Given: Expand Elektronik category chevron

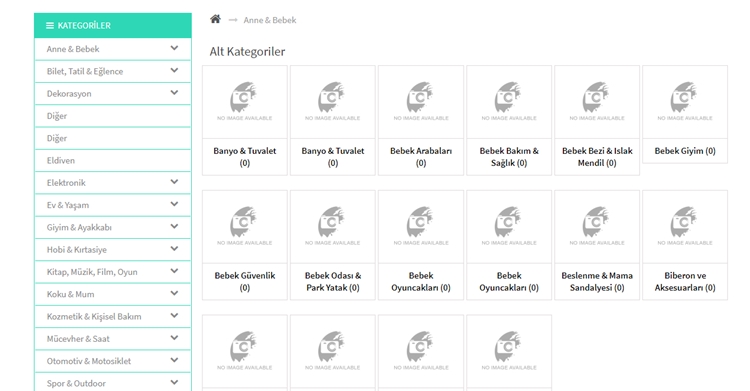Looking at the screenshot, I should [174, 182].
